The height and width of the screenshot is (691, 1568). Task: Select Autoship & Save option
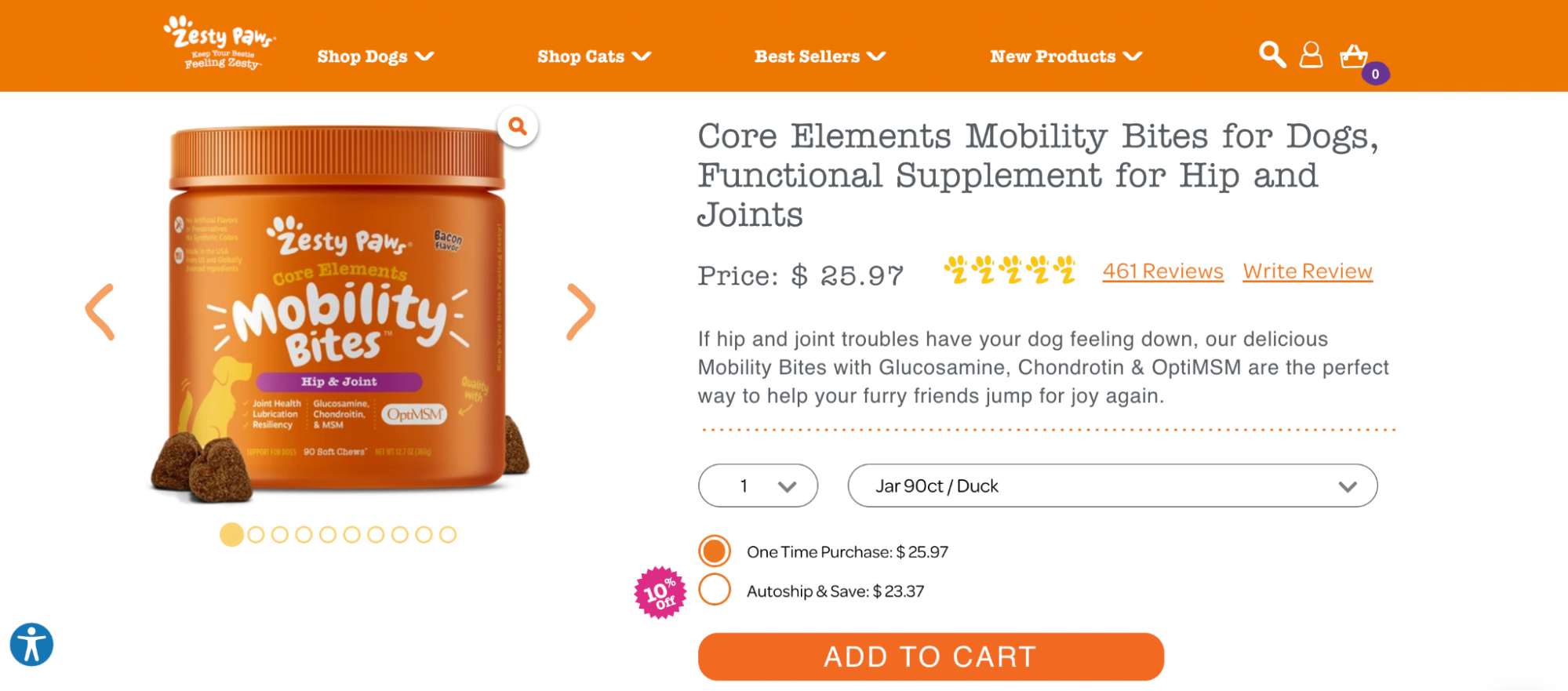[715, 590]
